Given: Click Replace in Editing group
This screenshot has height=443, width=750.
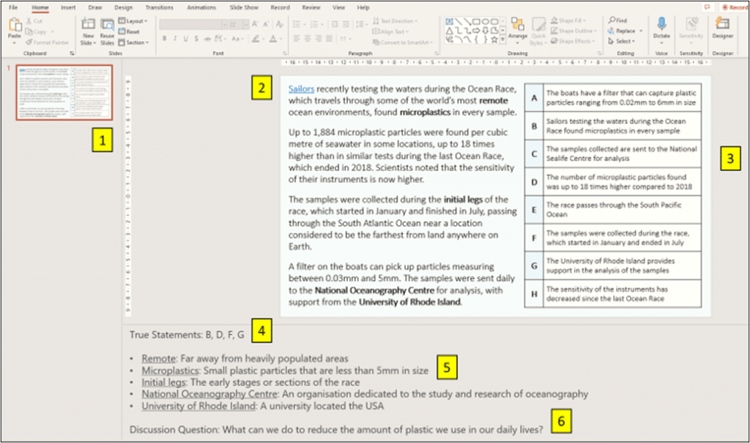Looking at the screenshot, I should click(625, 31).
